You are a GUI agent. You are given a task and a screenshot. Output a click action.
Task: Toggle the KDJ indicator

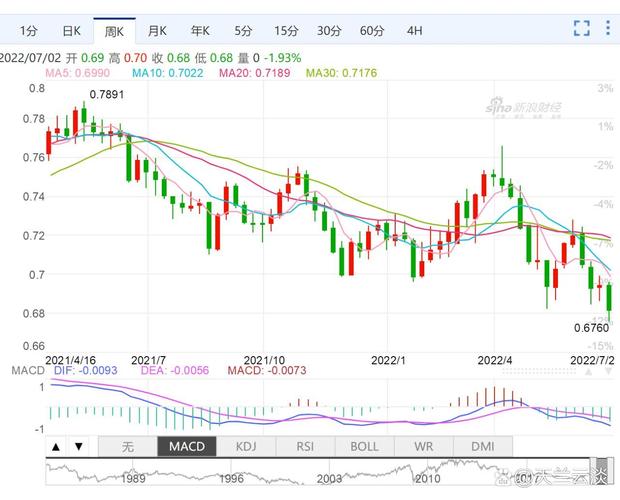(x=245, y=446)
